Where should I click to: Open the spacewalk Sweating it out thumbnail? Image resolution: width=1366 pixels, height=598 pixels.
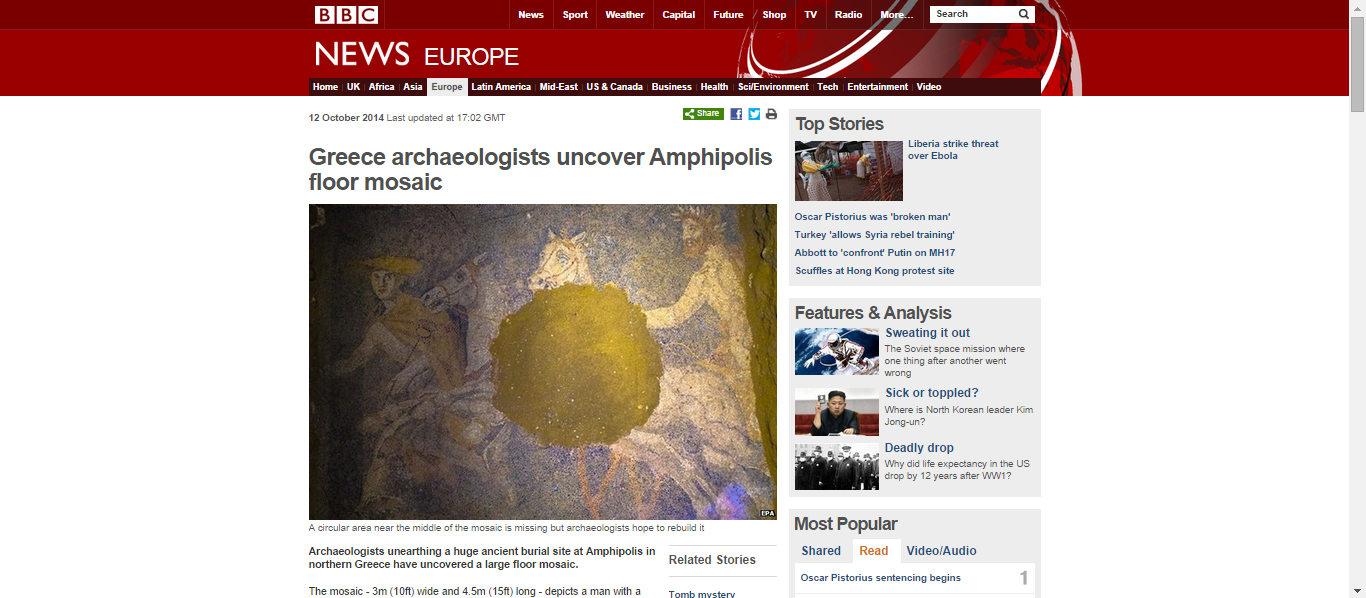click(x=837, y=351)
